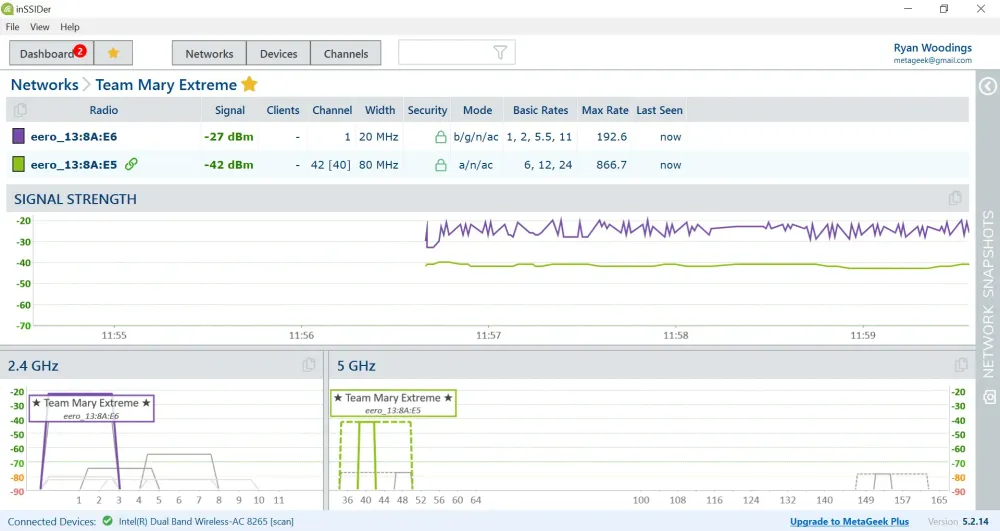Open the Dashboard view
This screenshot has height=531, width=1000.
(50, 53)
